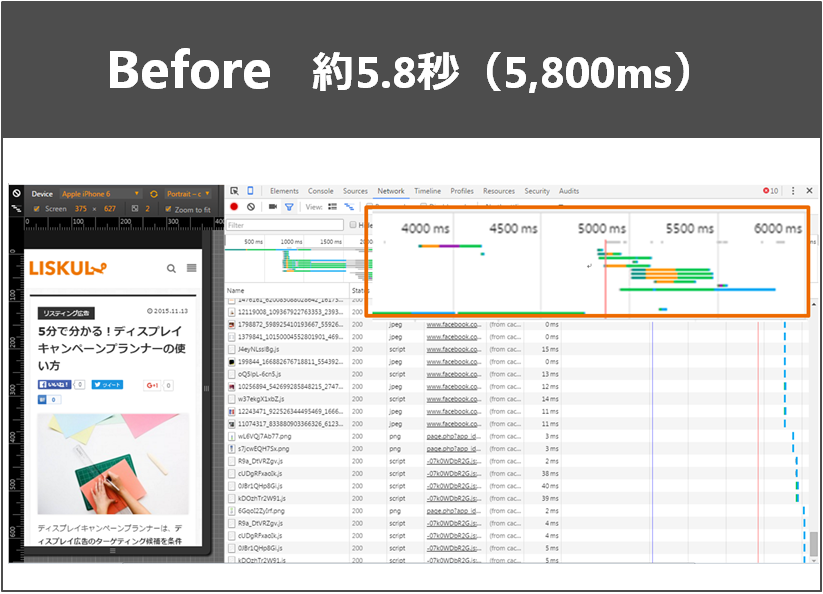Toggle device mode phone icon
823x594 pixels.
[250, 191]
